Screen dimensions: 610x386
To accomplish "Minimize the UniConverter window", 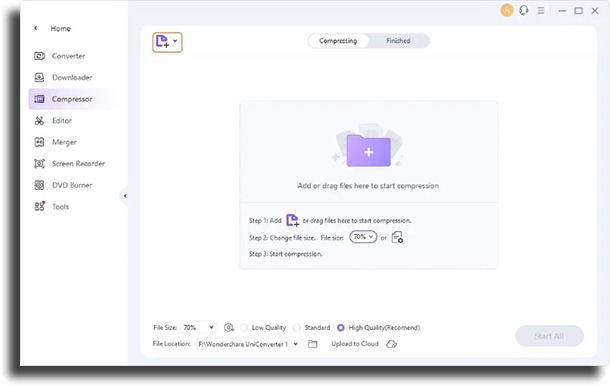I will pos(562,11).
